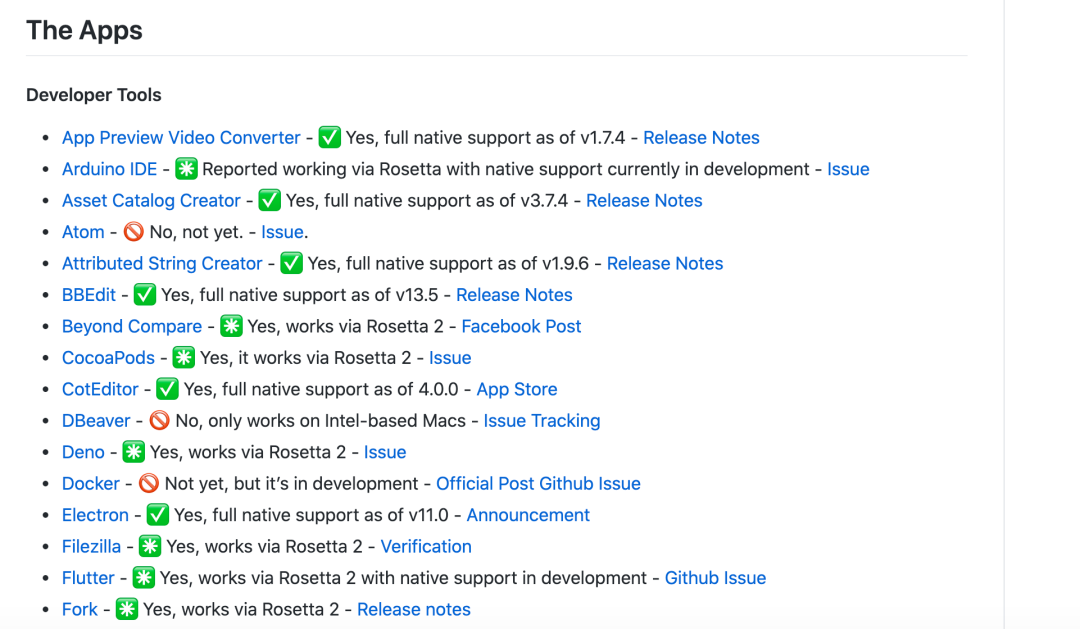Click green checkmark icon in BBEdit row
This screenshot has width=1080, height=629.
(x=145, y=295)
